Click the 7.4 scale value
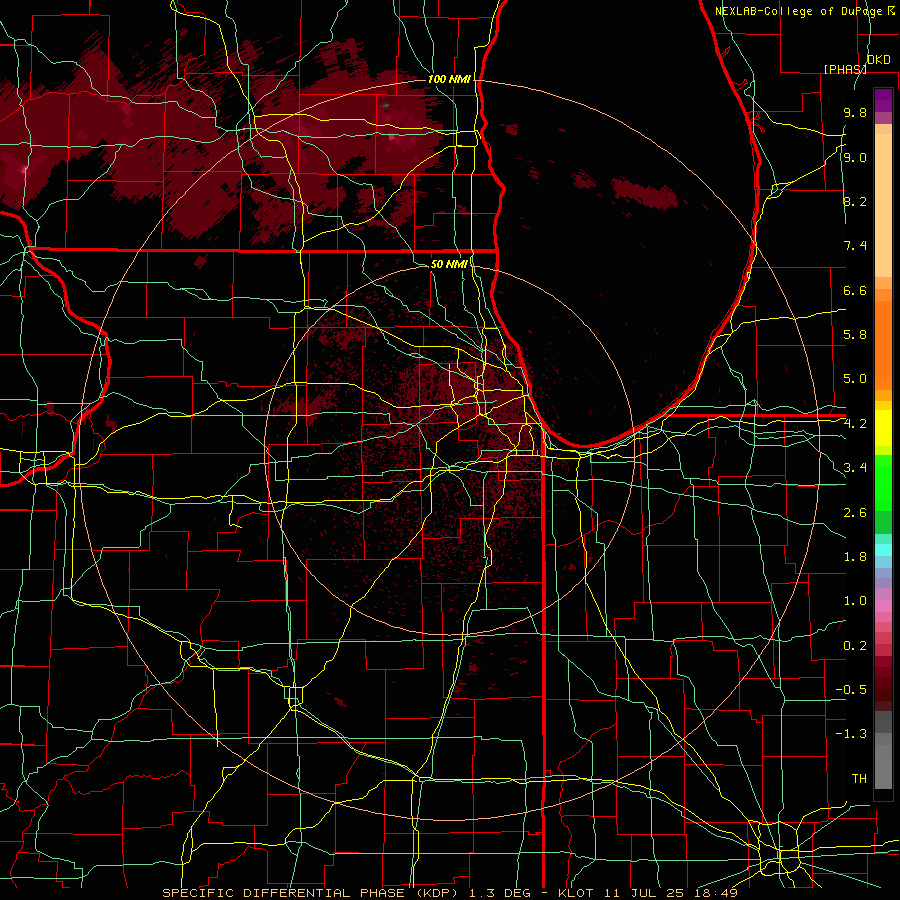The image size is (900, 900). pyautogui.click(x=855, y=246)
